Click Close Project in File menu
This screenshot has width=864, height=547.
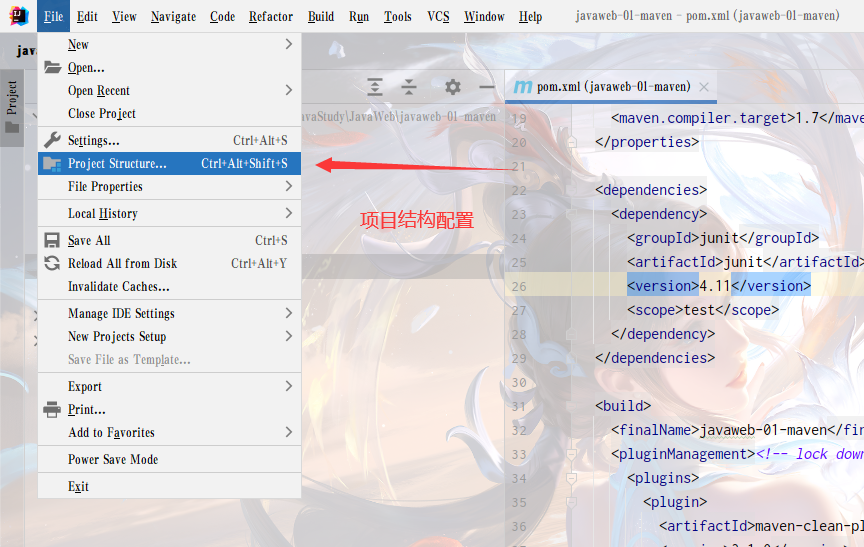click(x=102, y=114)
